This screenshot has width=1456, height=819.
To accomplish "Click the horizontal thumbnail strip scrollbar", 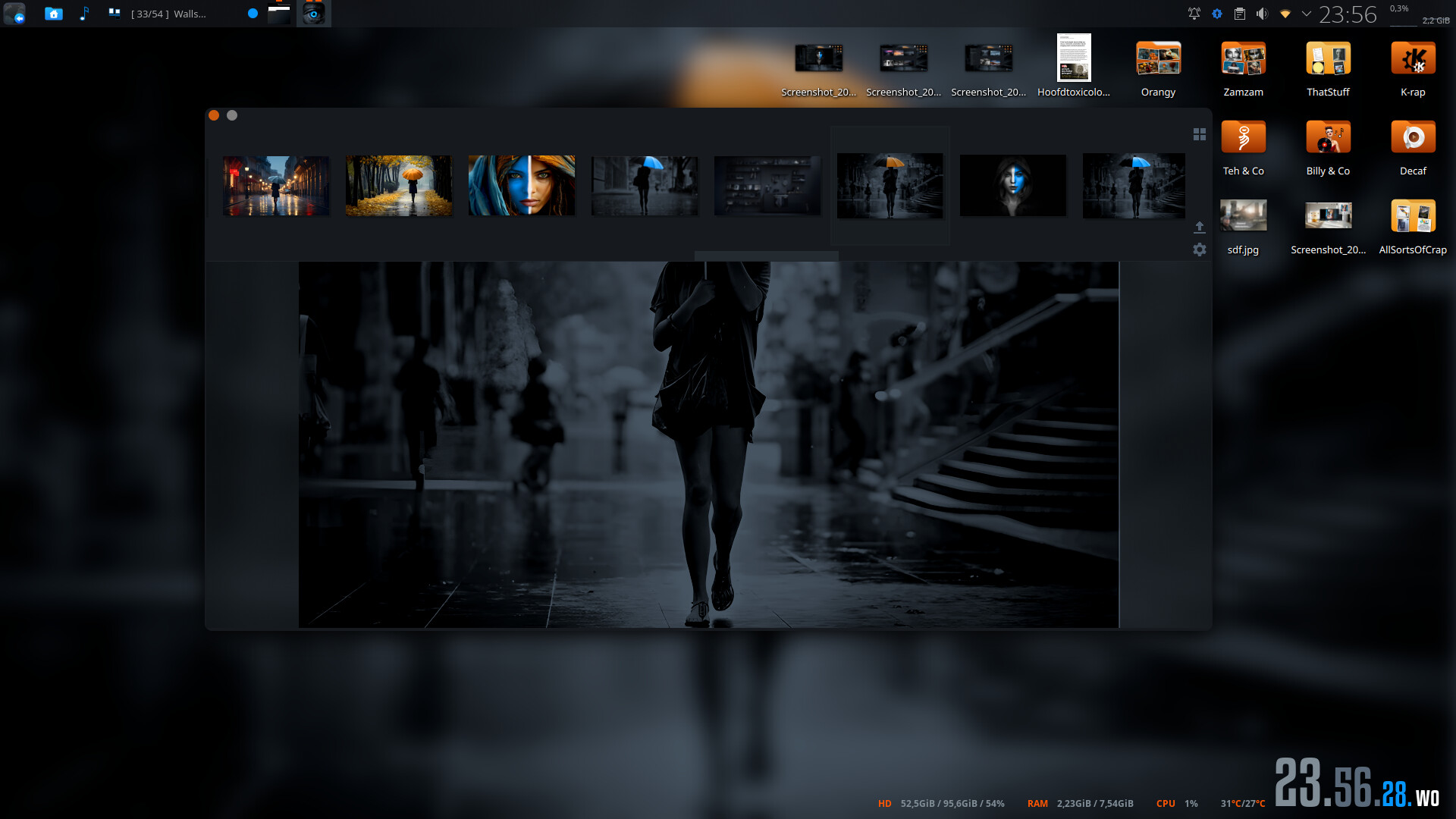I will pos(766,256).
